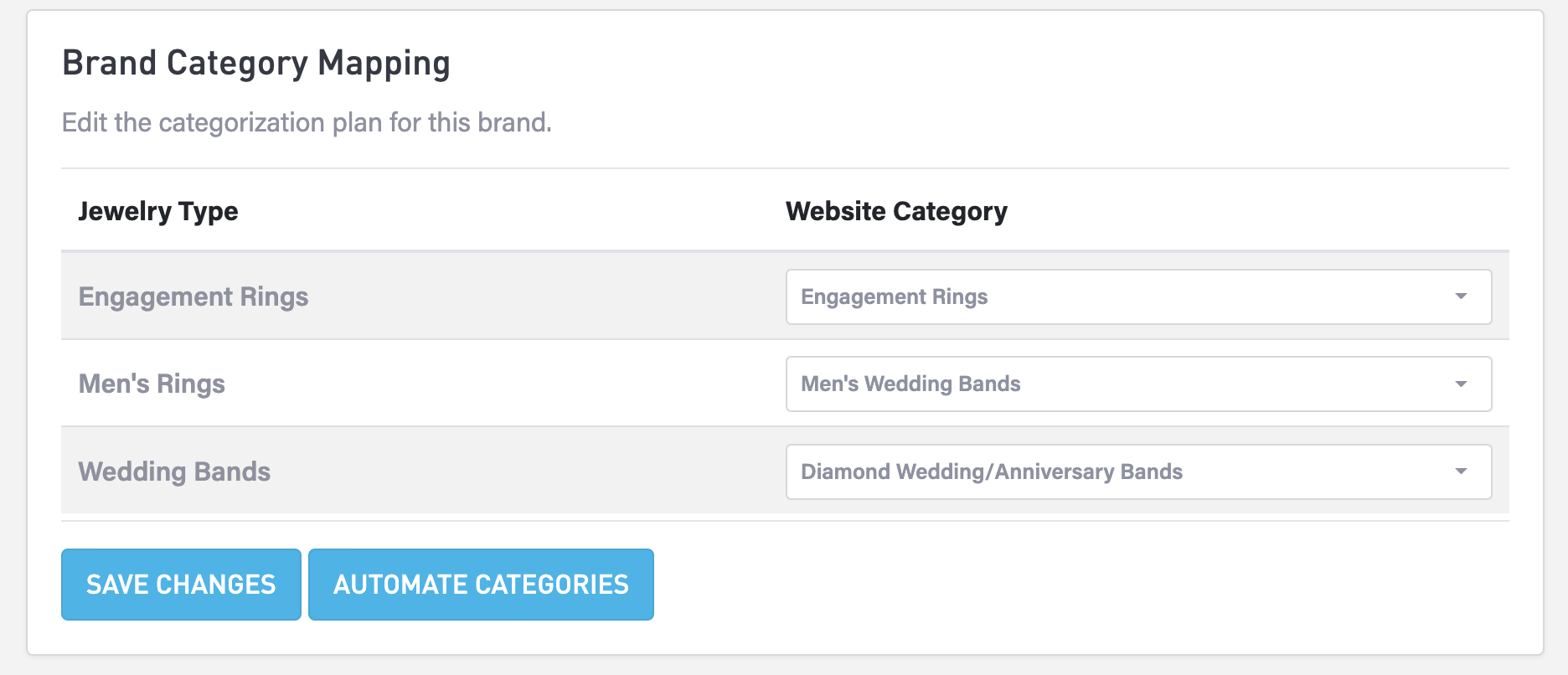Click the 'Engagement Rings' selected value in dropdown
1568x675 pixels.
(895, 296)
